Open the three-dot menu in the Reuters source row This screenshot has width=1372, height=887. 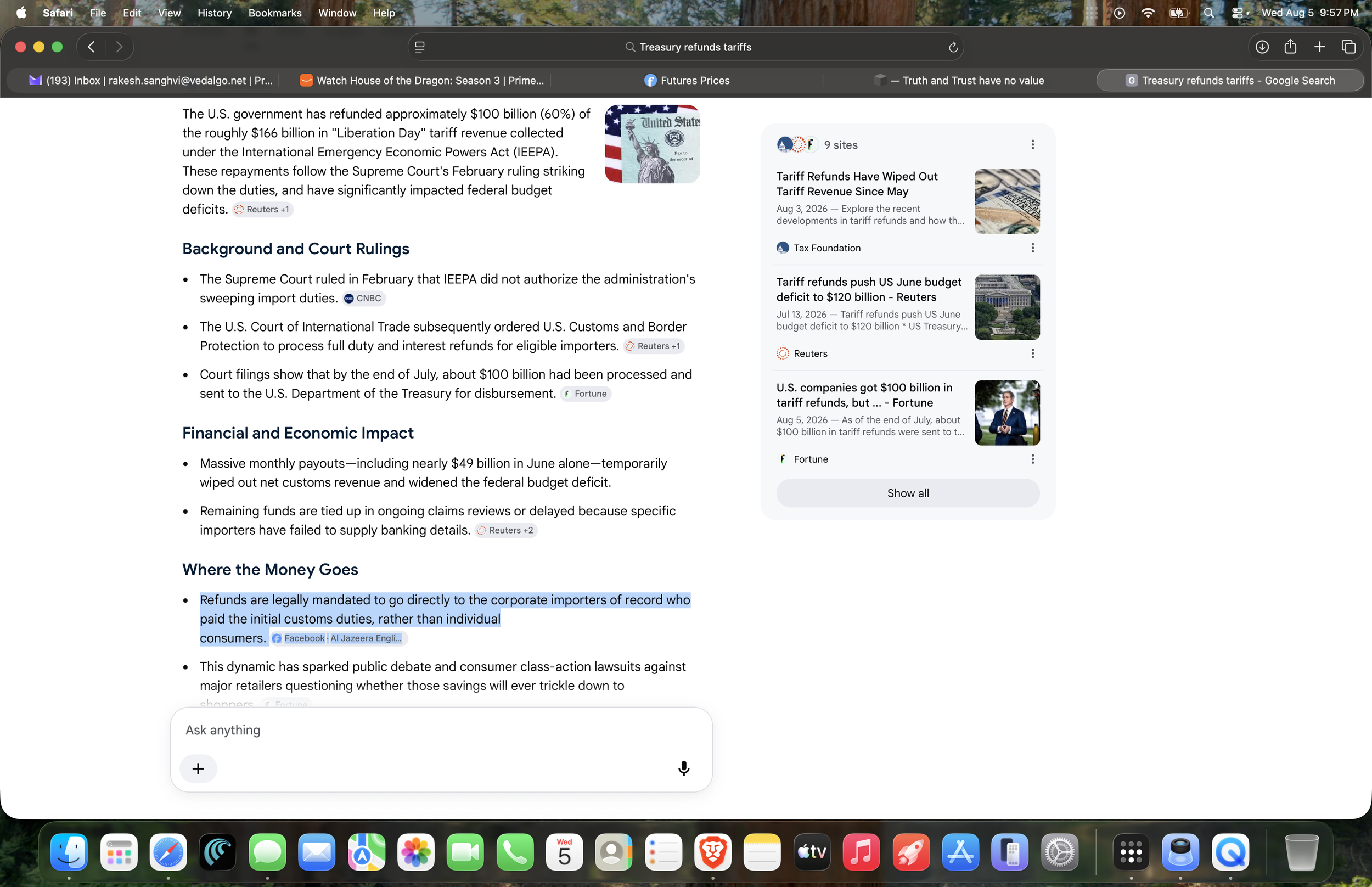click(x=1032, y=353)
